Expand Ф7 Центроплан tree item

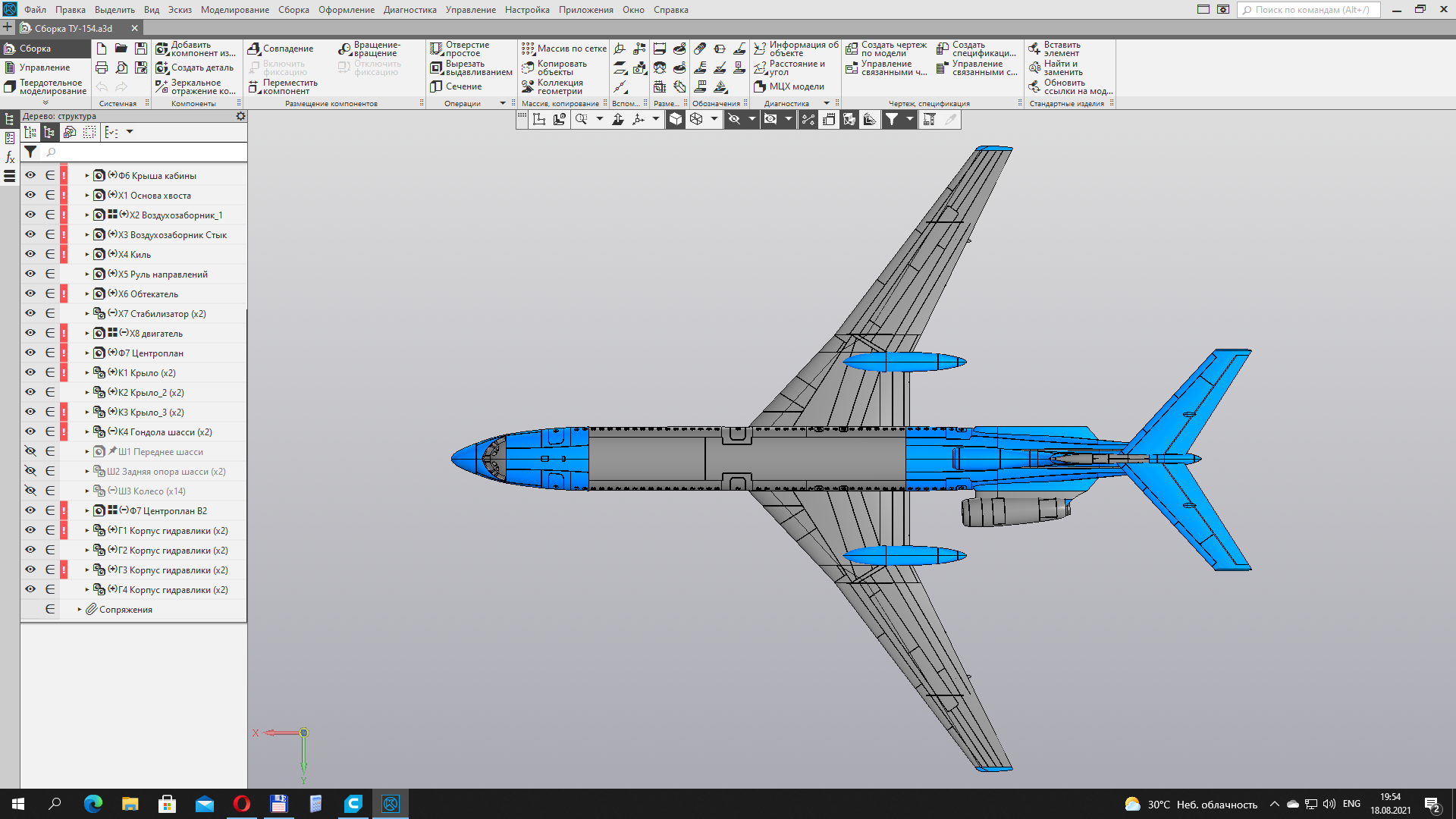click(x=87, y=353)
